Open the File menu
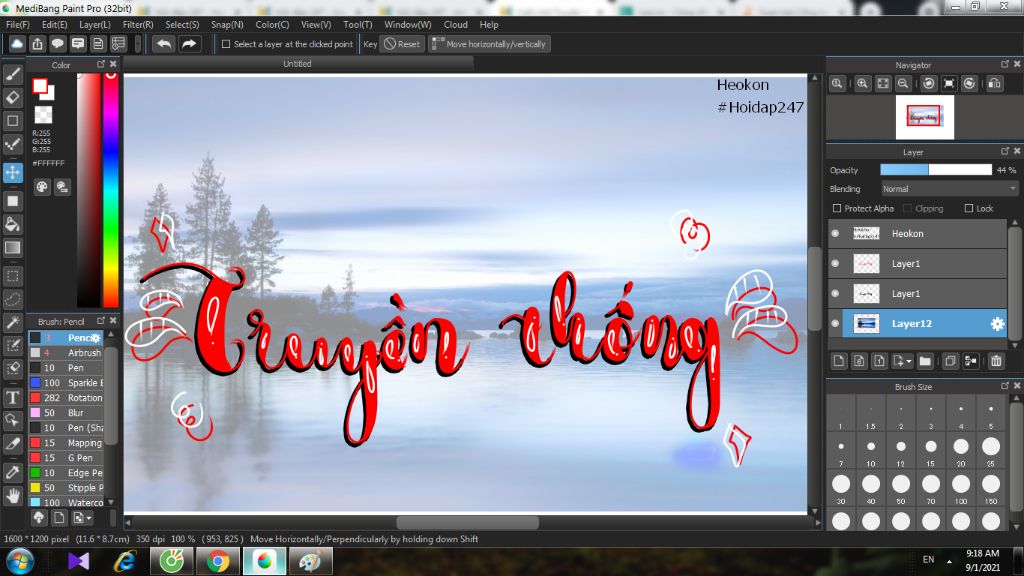Image resolution: width=1024 pixels, height=576 pixels. [18, 25]
